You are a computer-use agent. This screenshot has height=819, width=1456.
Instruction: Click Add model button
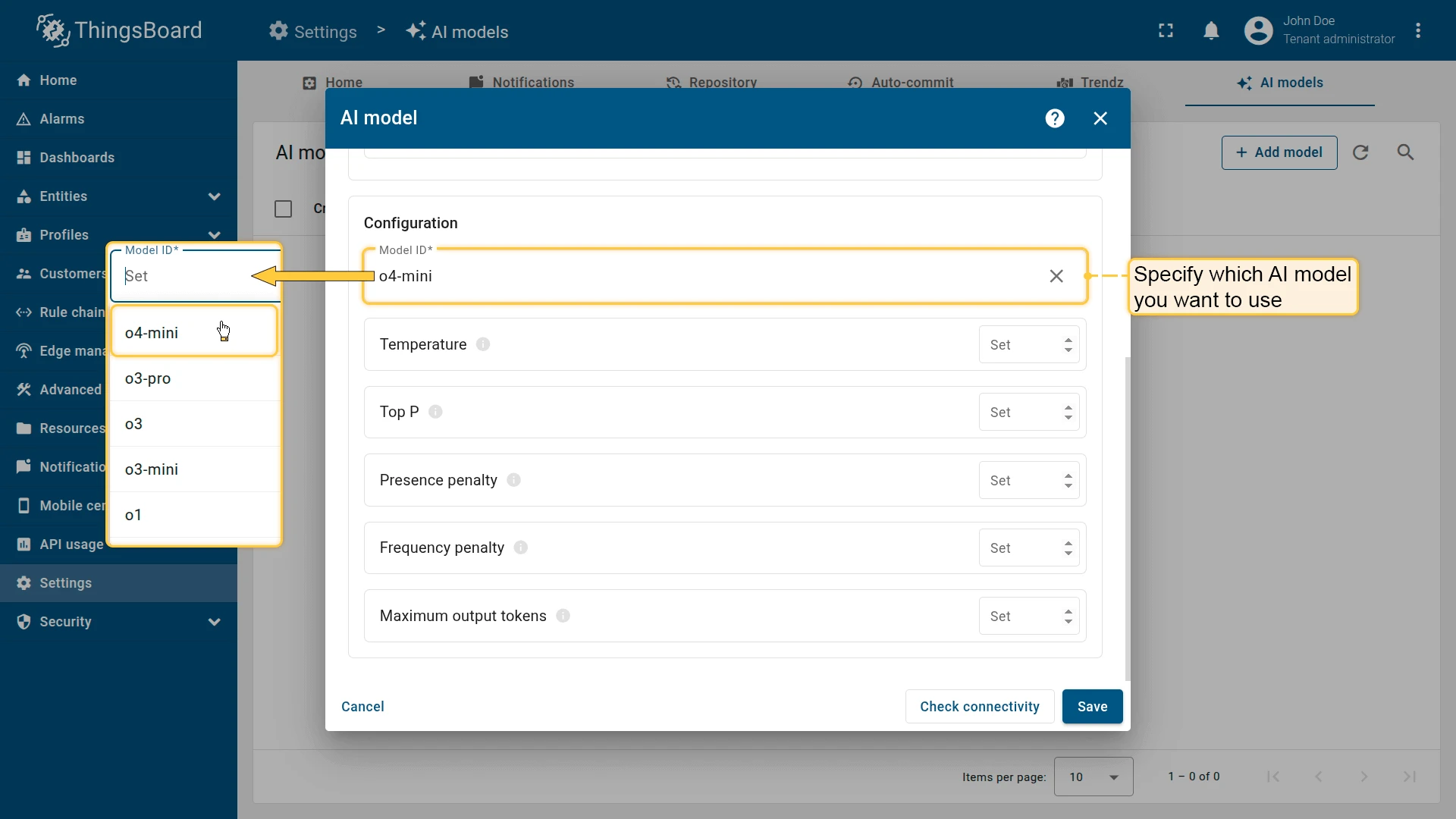tap(1279, 152)
